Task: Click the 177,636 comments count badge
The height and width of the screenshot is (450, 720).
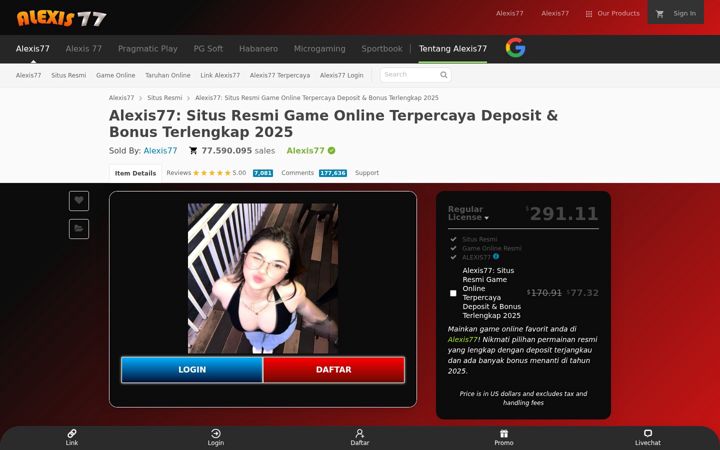Action: click(x=333, y=173)
